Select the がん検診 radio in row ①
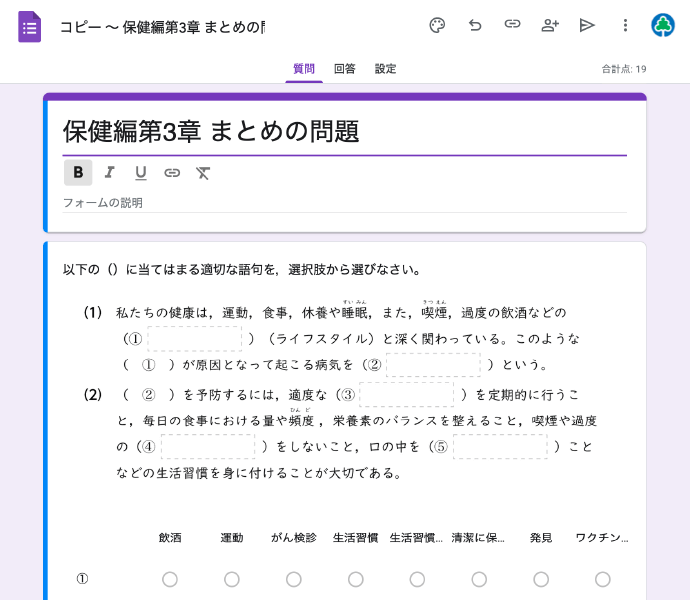Screen dimensions: 690x600 294,579
